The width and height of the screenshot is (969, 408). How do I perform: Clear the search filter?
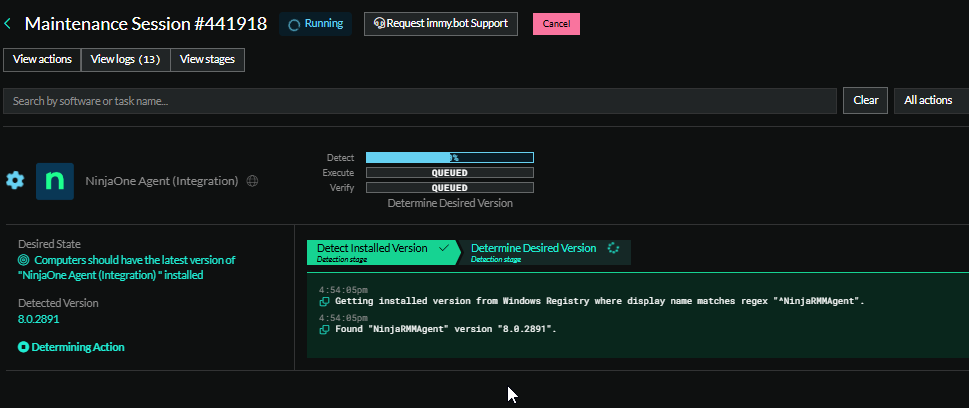(866, 100)
